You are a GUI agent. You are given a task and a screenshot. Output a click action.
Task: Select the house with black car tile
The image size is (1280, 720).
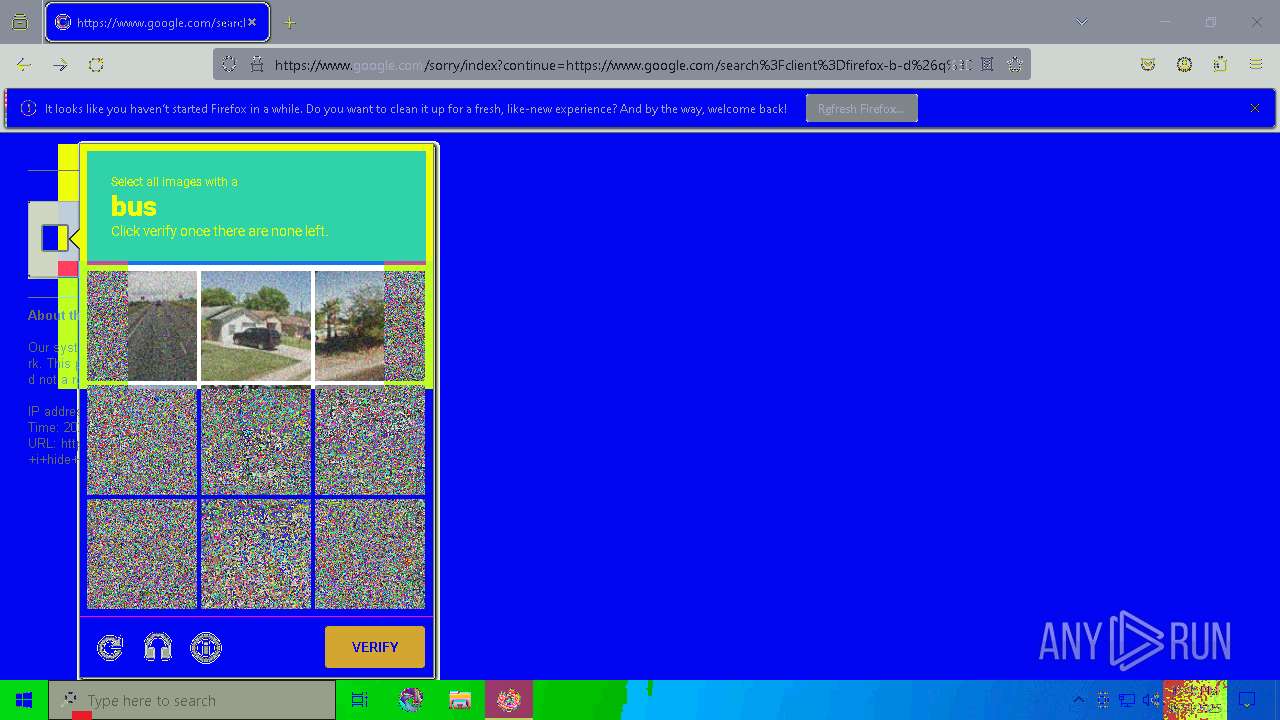click(x=256, y=326)
